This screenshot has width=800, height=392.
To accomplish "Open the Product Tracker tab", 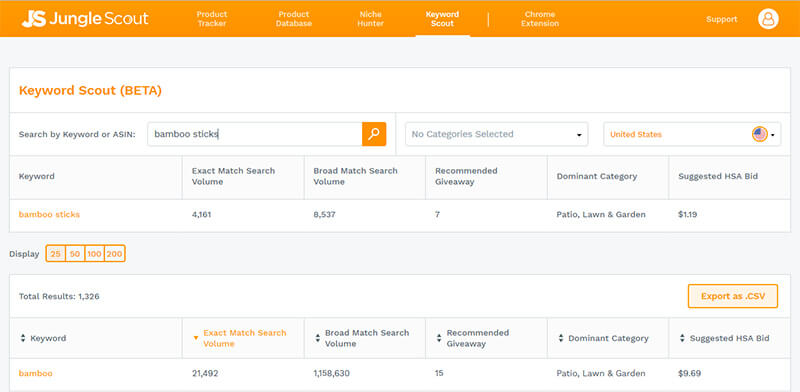I will (x=212, y=19).
